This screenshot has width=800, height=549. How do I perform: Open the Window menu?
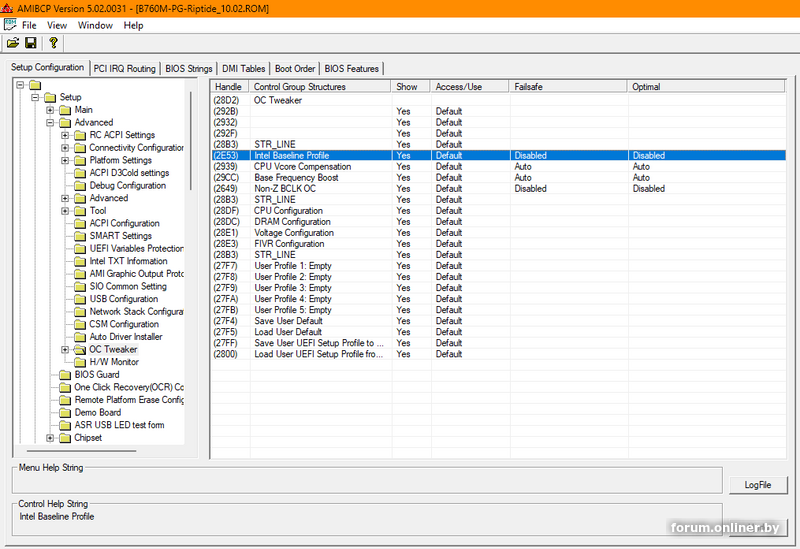click(x=95, y=25)
